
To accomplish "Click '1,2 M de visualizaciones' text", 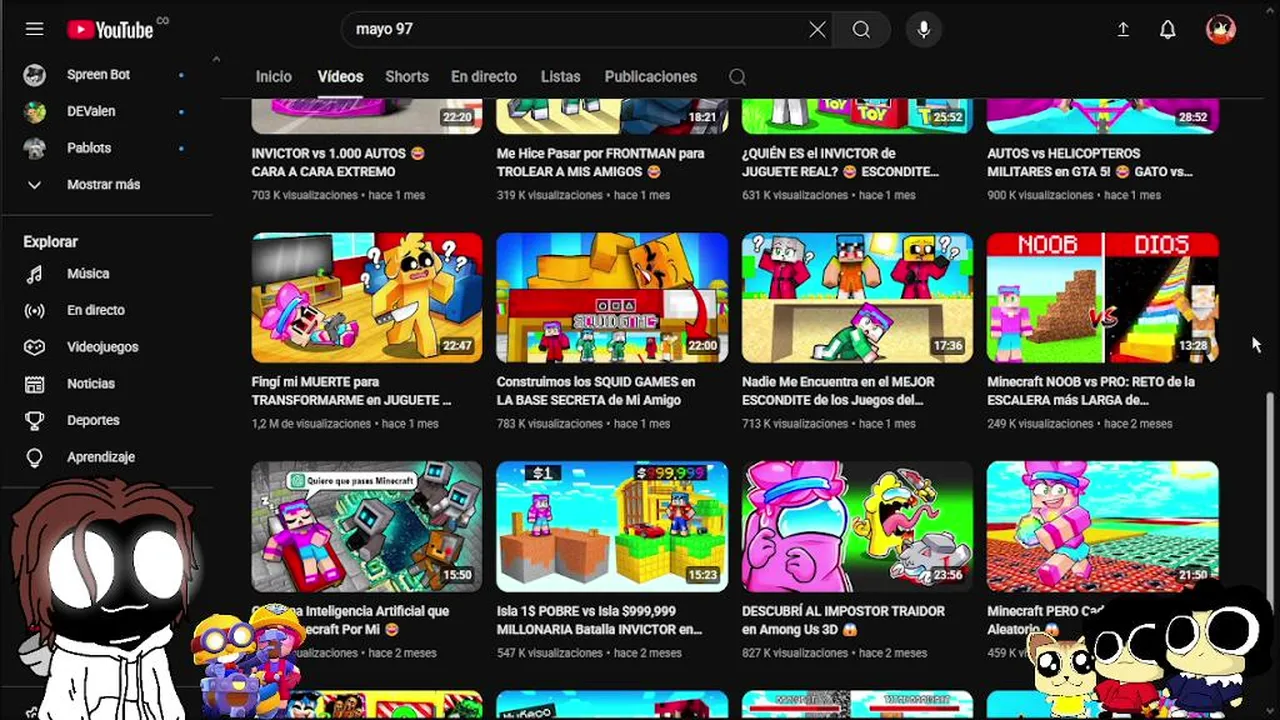I will pyautogui.click(x=311, y=424).
